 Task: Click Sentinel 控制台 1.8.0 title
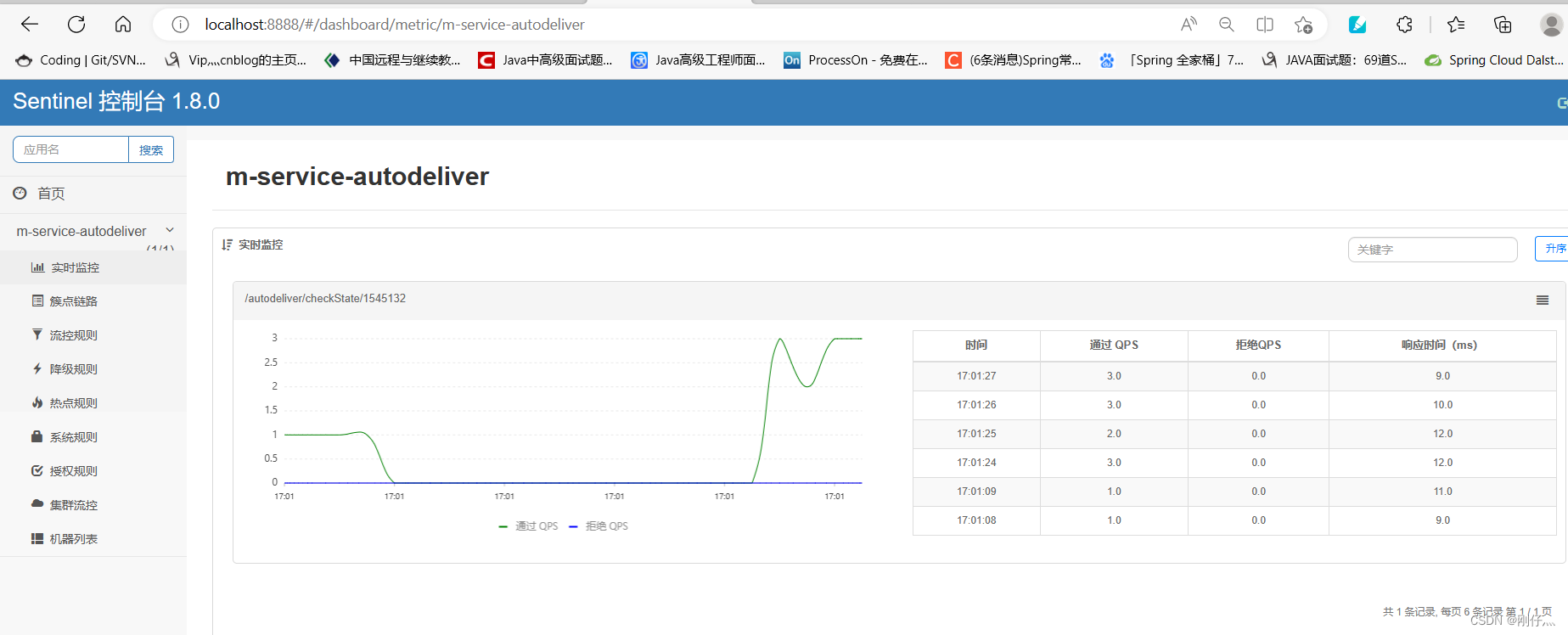pyautogui.click(x=116, y=101)
